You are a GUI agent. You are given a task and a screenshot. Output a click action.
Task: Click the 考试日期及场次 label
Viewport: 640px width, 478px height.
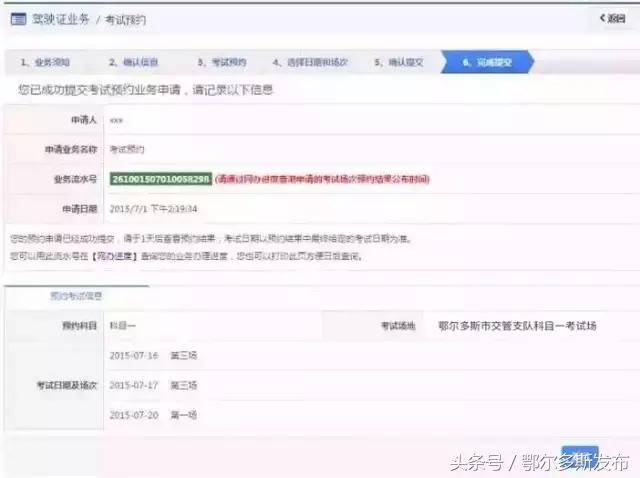[x=67, y=385]
